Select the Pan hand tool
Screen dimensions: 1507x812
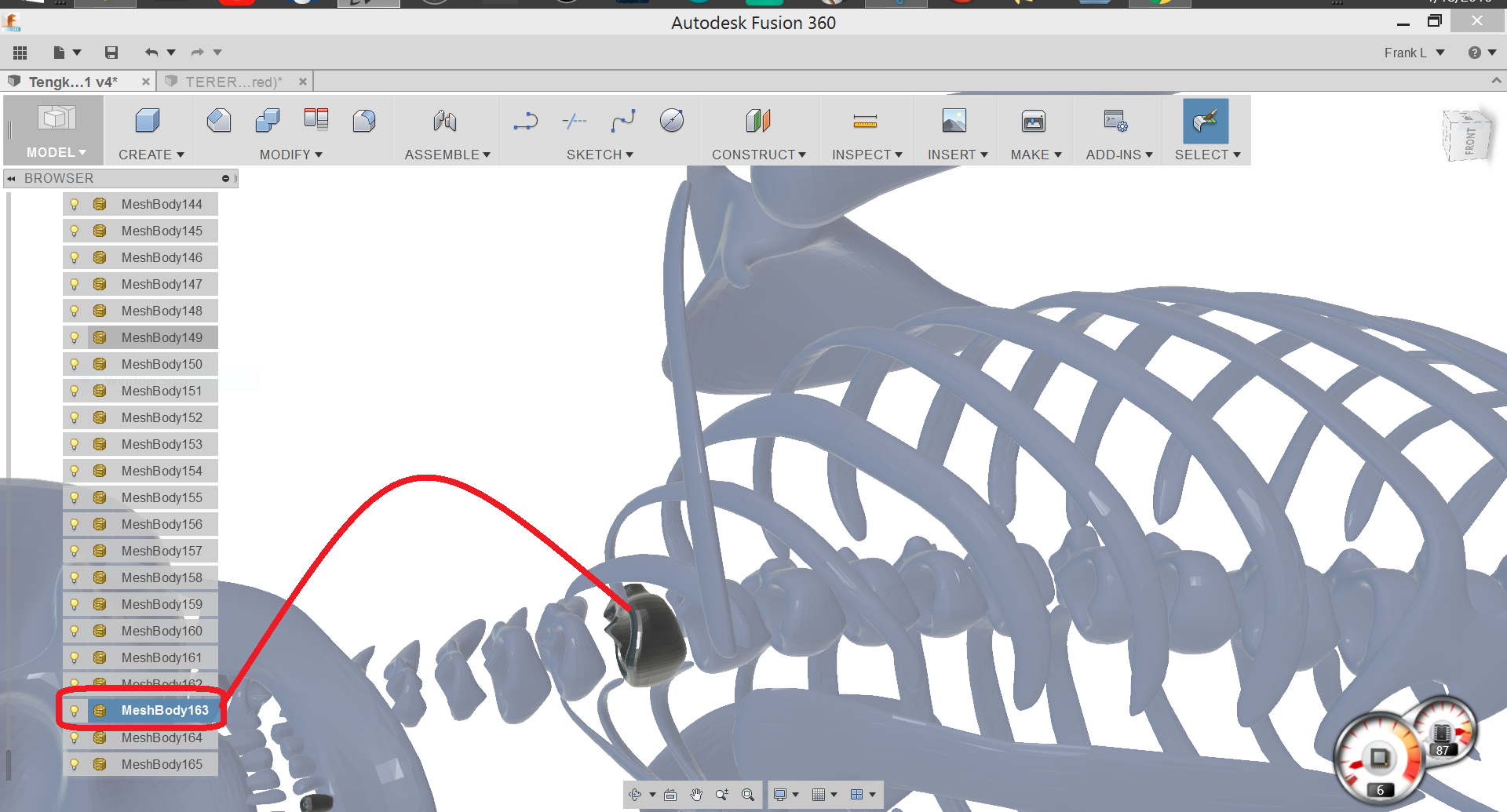(x=696, y=795)
